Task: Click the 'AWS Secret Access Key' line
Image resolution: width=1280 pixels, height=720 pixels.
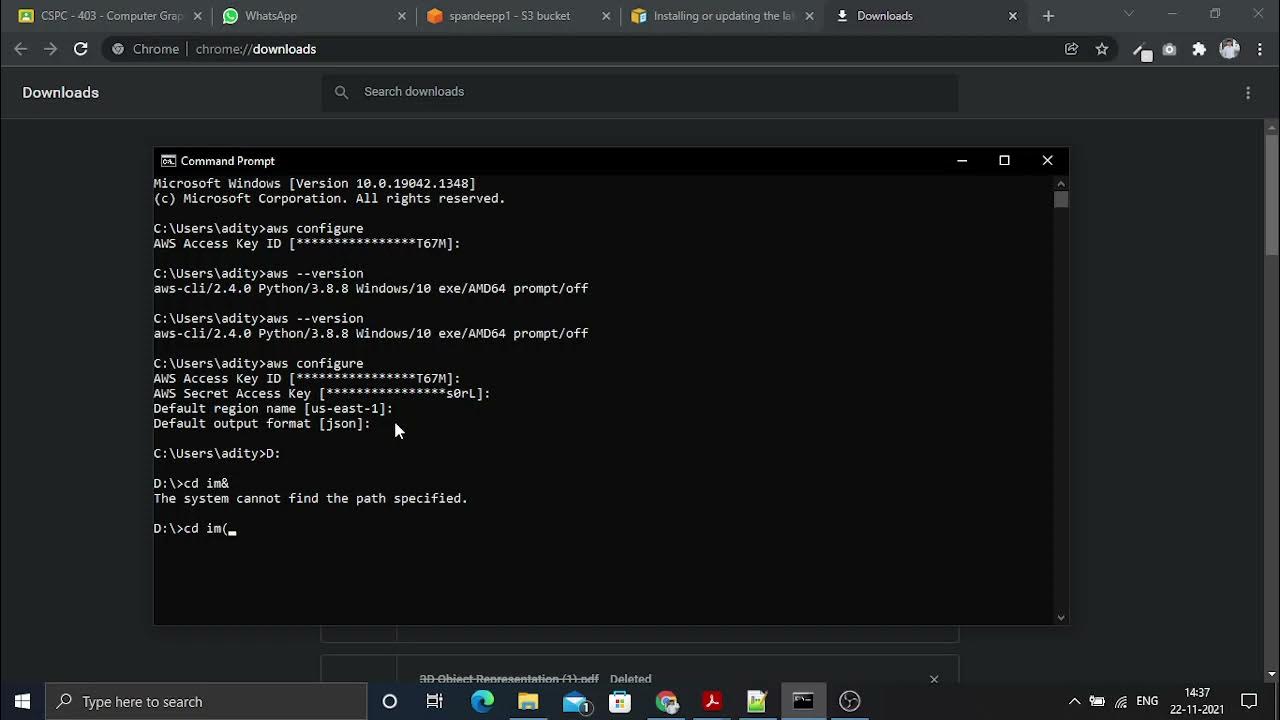Action: pos(322,393)
